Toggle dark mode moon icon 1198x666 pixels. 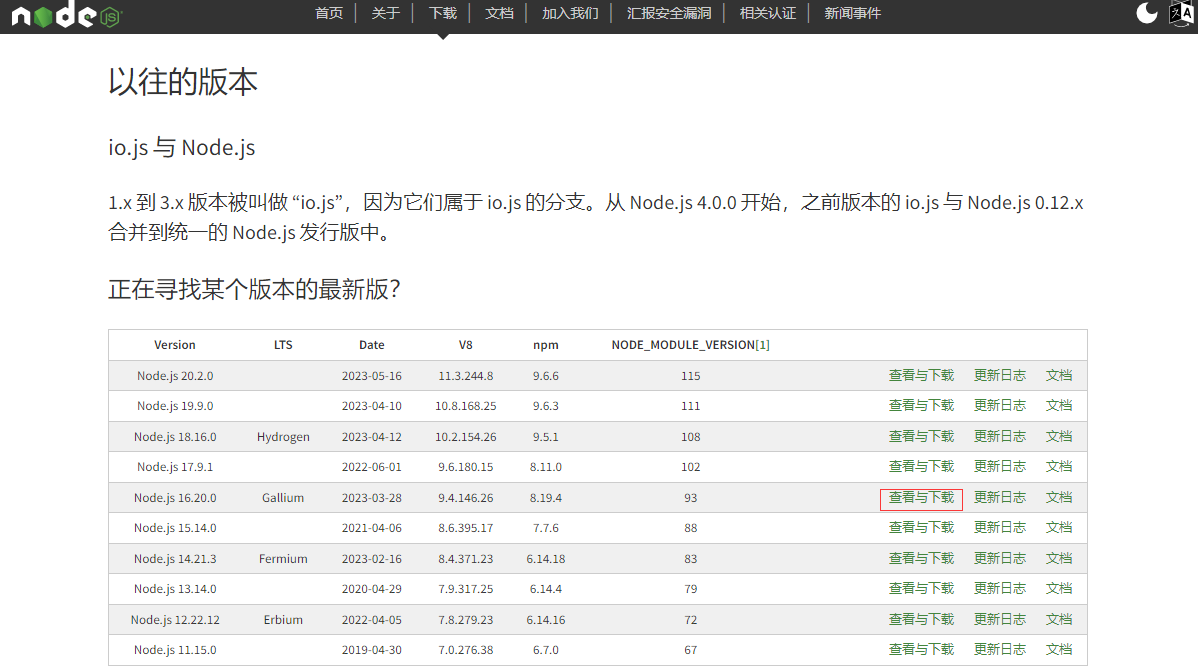[1146, 13]
